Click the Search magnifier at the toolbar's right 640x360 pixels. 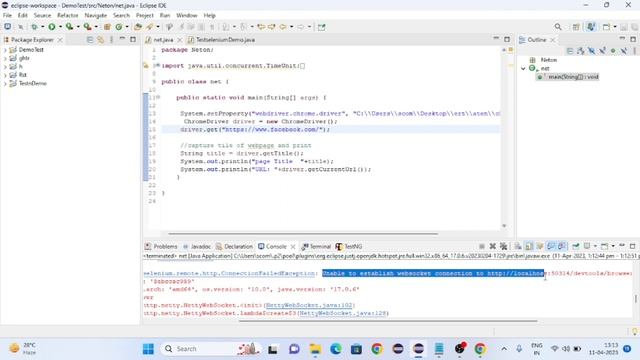pyautogui.click(x=558, y=27)
